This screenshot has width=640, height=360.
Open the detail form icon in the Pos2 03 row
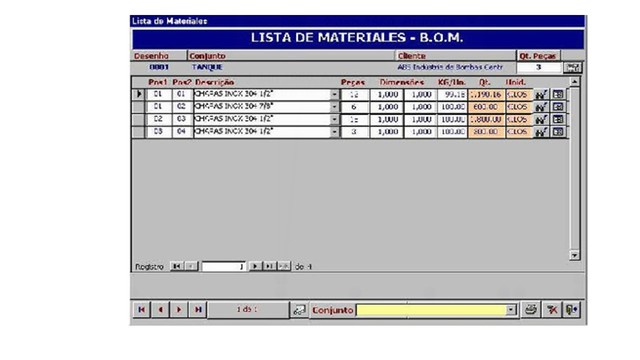[558, 120]
